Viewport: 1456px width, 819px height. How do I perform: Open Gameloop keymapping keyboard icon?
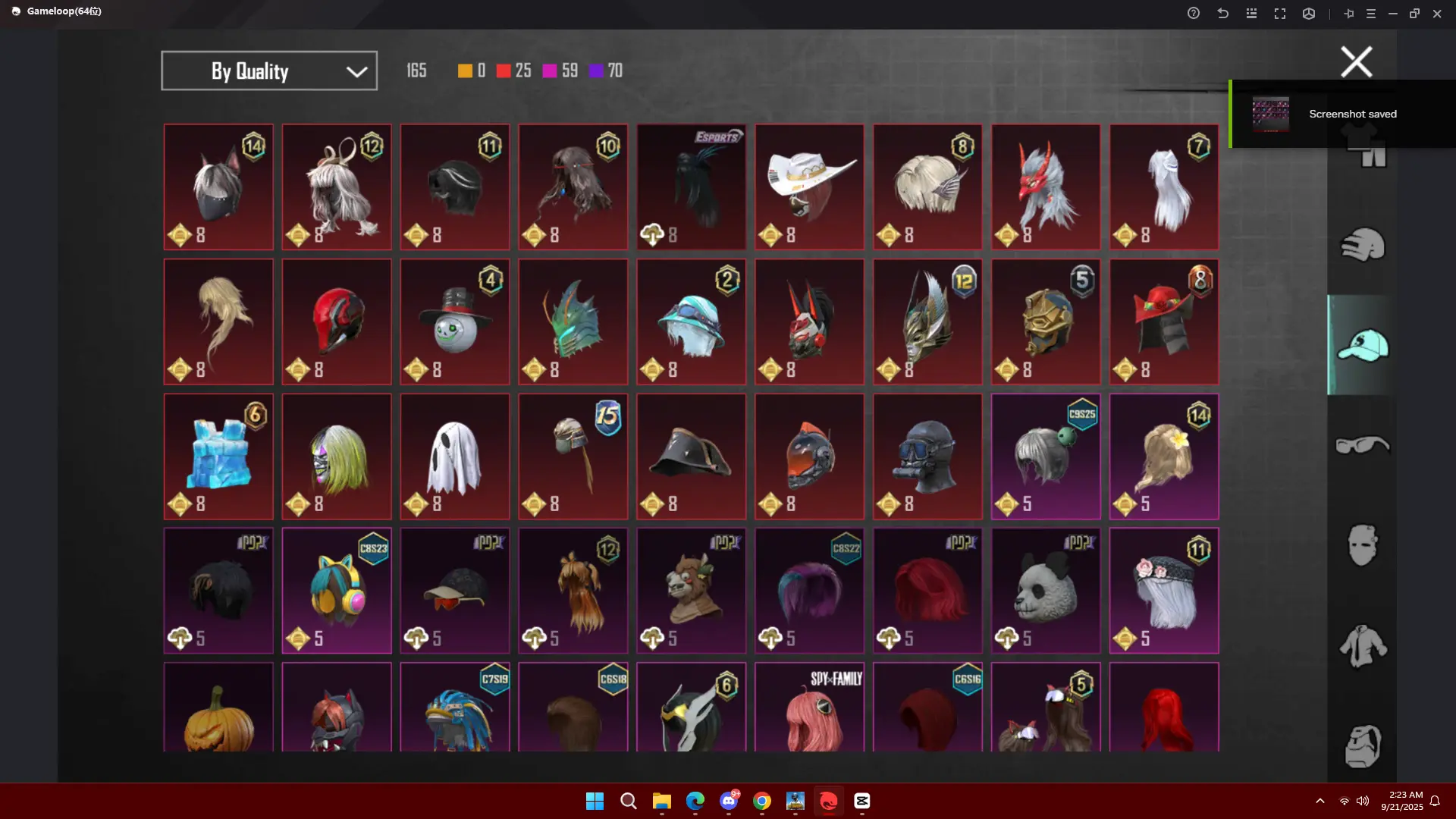click(1251, 14)
